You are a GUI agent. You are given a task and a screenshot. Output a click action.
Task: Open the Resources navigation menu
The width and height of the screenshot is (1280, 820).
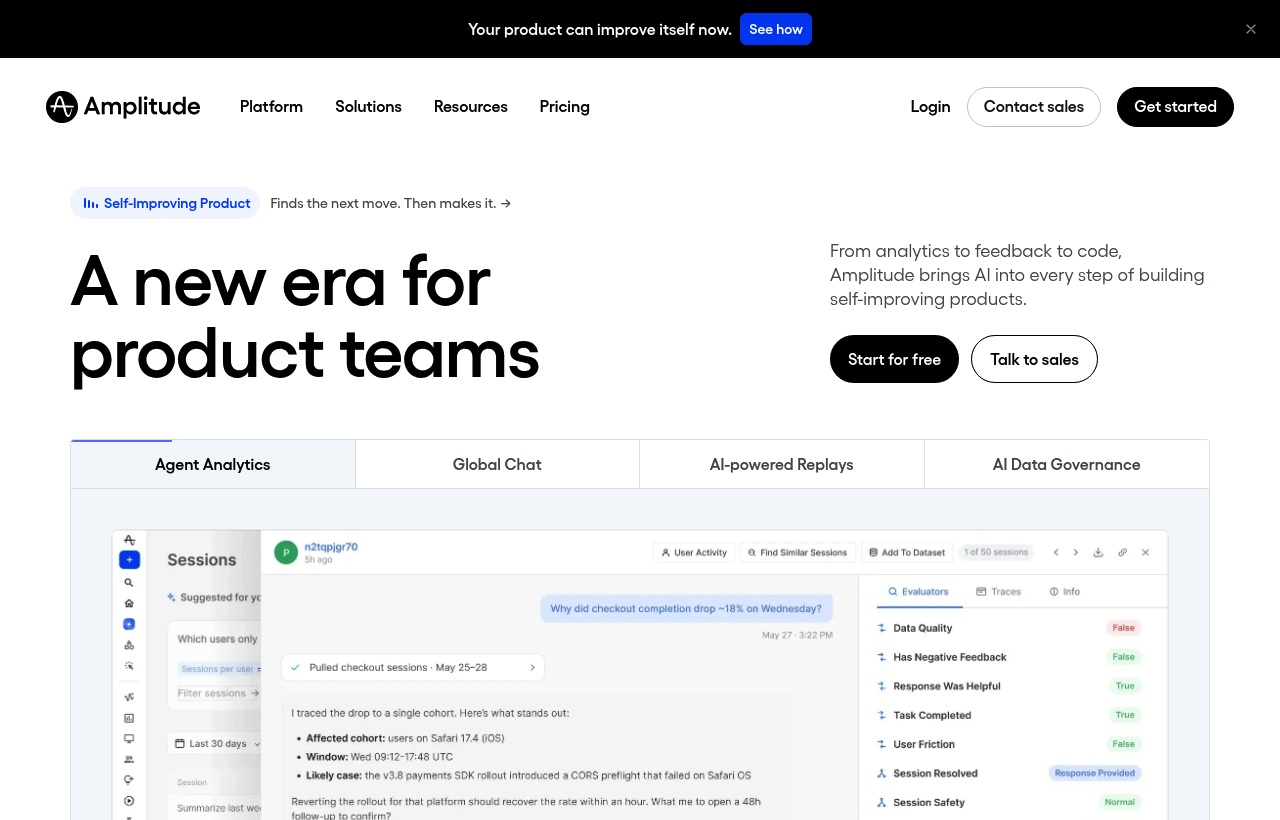click(471, 107)
